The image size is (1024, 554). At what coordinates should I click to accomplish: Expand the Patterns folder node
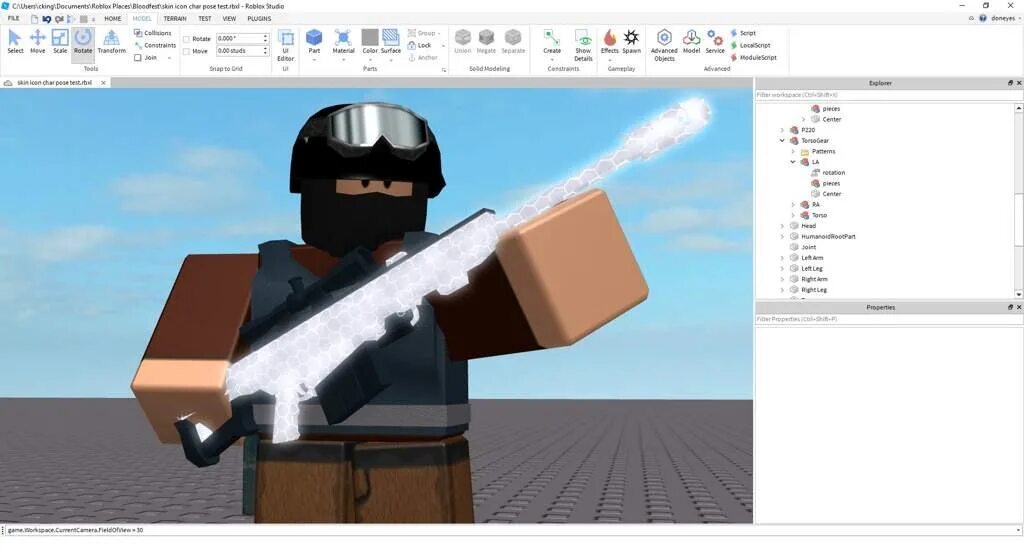pyautogui.click(x=793, y=152)
